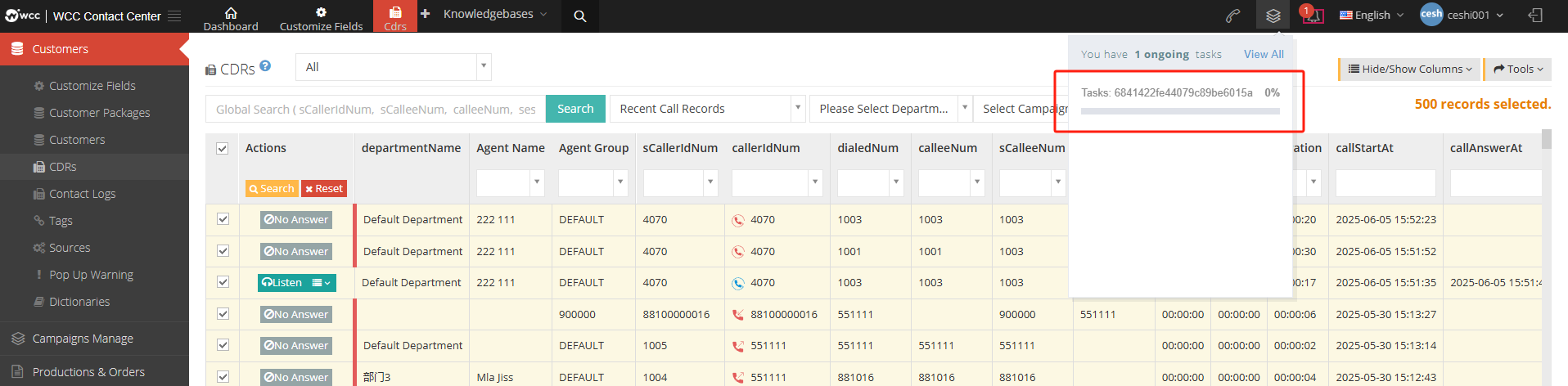Click the task progress bar
Viewport: 1568px width, 386px height.
pyautogui.click(x=1179, y=111)
